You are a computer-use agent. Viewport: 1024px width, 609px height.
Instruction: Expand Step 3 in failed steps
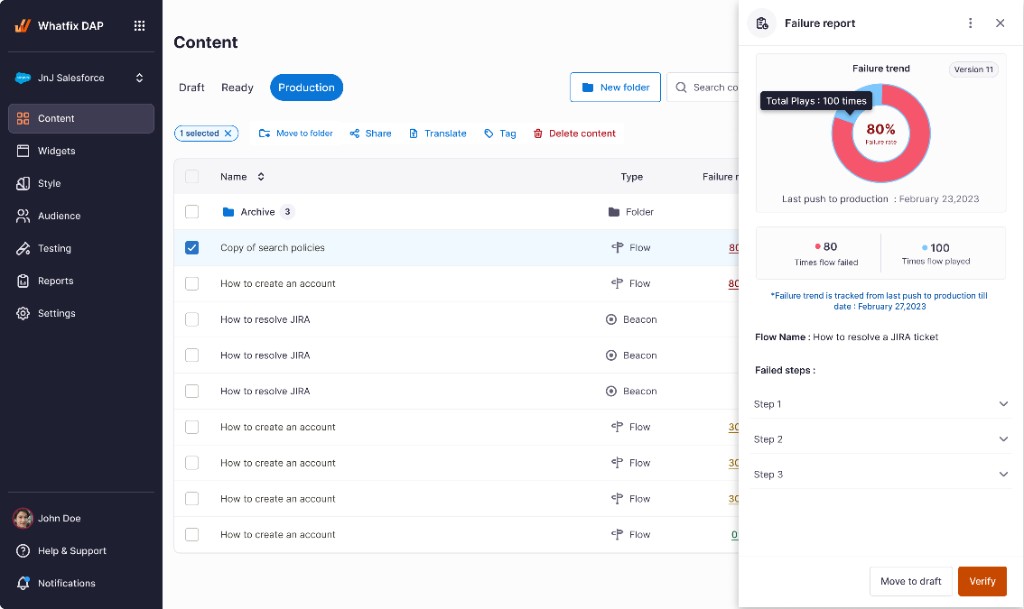click(x=881, y=475)
